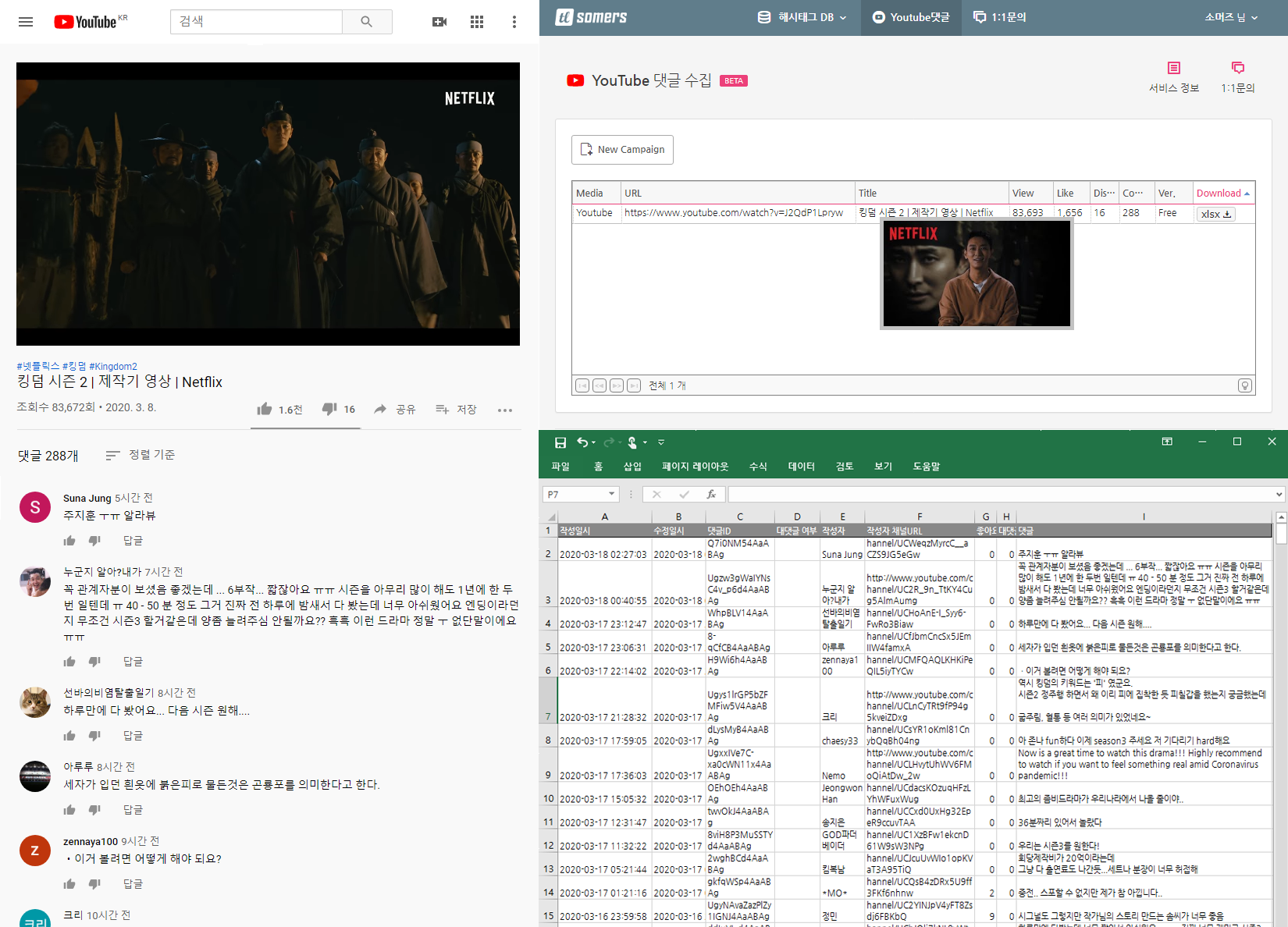Image resolution: width=1288 pixels, height=927 pixels.
Task: Expand the Excel formula bar
Action: pyautogui.click(x=1279, y=494)
